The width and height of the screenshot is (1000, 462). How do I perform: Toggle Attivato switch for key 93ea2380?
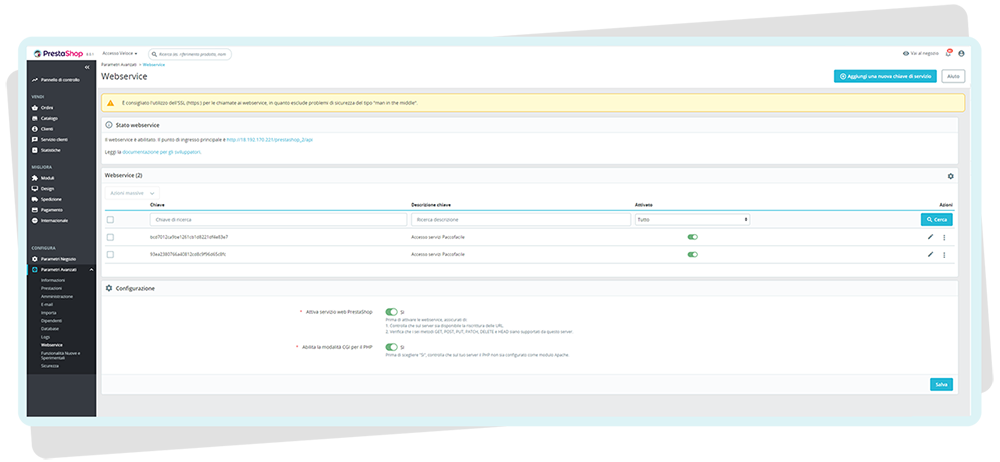[693, 254]
